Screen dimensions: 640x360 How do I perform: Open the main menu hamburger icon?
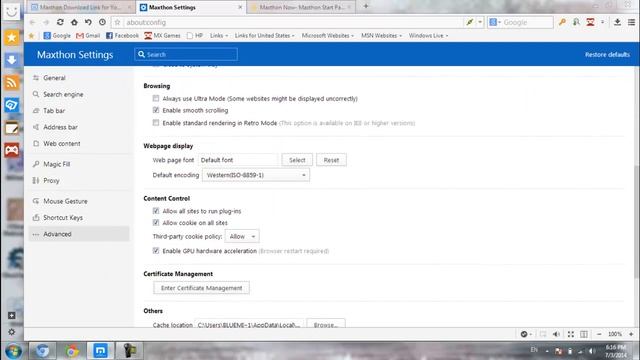point(631,22)
